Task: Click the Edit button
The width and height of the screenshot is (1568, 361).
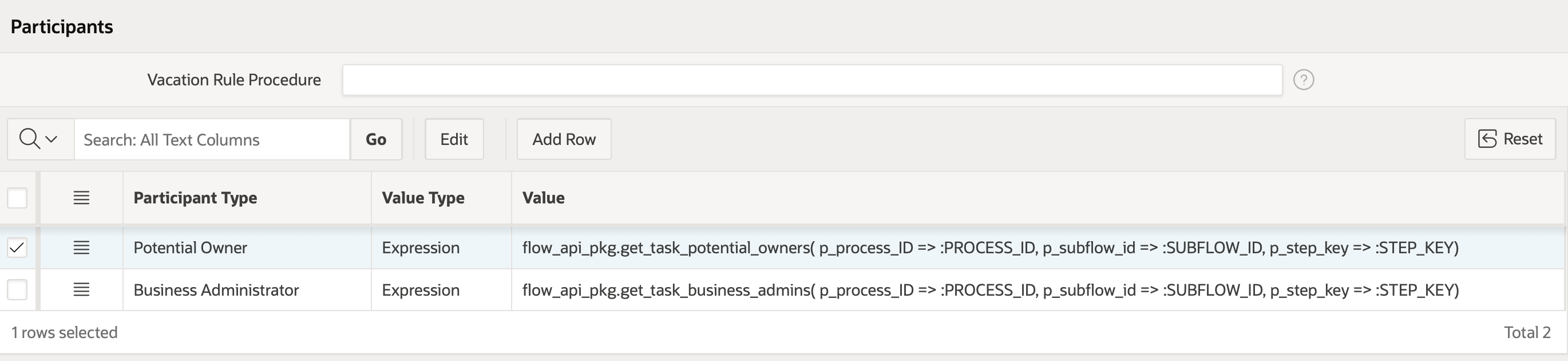Action: 454,139
